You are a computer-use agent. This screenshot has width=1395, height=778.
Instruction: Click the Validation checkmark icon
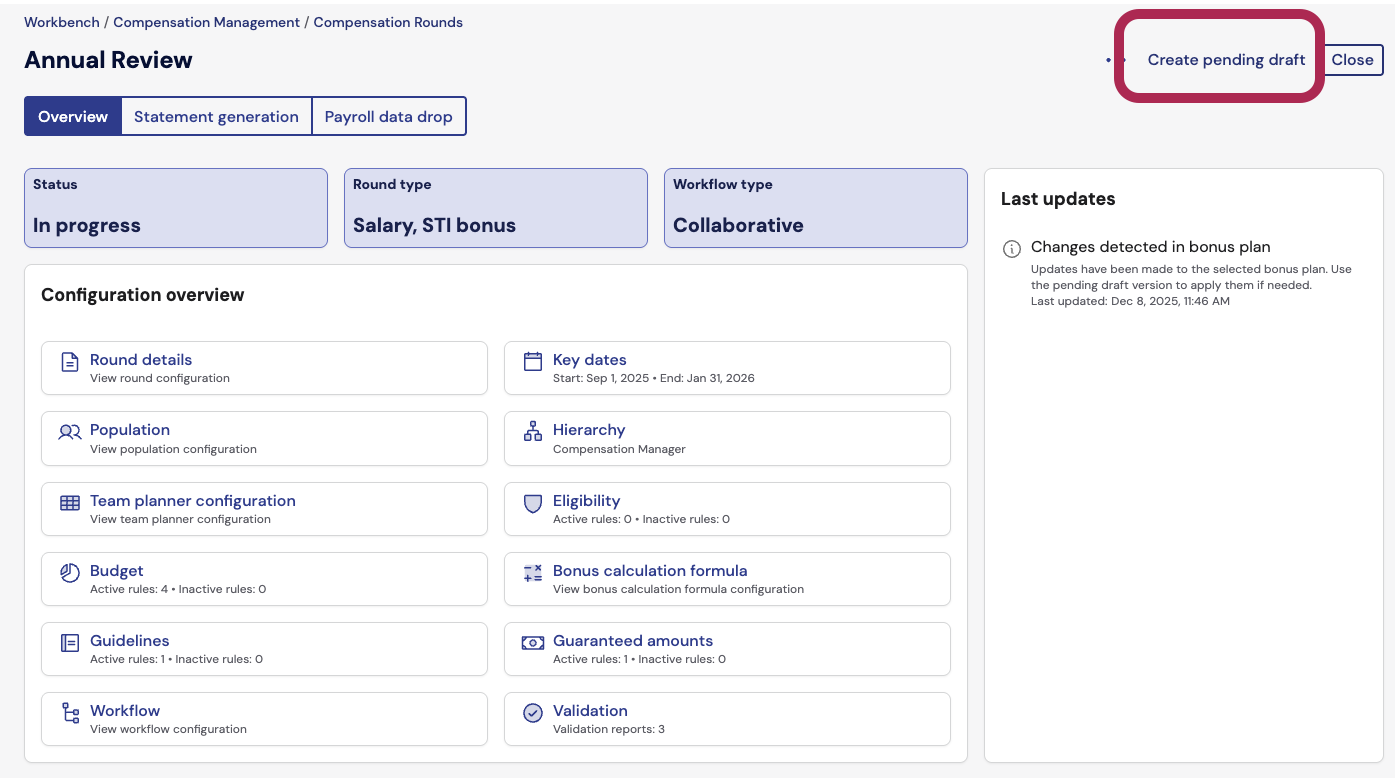click(533, 713)
